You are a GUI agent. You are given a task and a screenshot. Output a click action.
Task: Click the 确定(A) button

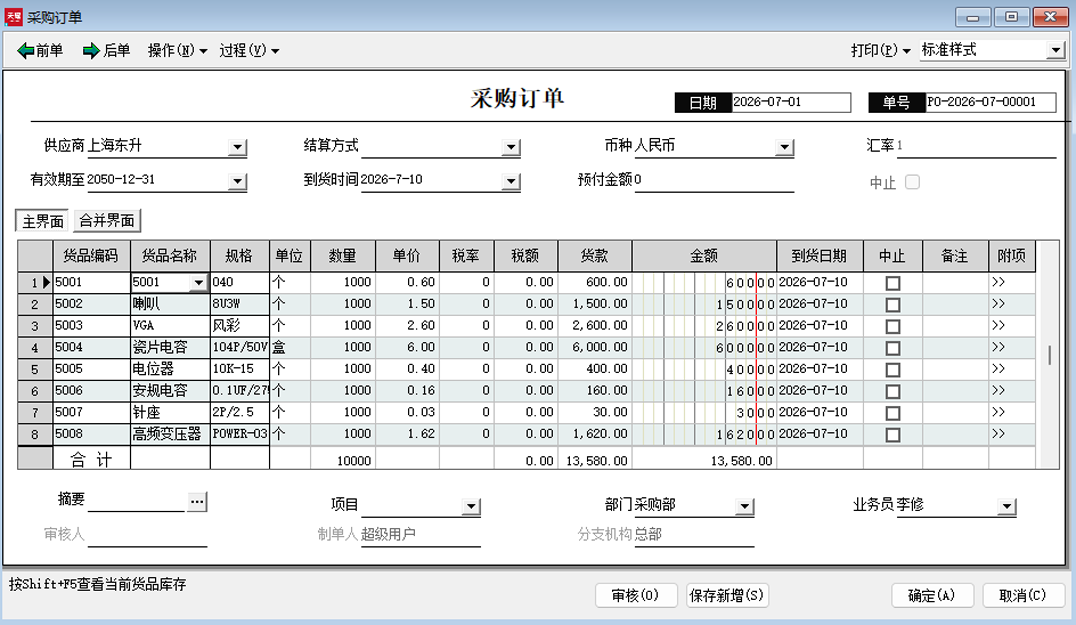pyautogui.click(x=931, y=595)
